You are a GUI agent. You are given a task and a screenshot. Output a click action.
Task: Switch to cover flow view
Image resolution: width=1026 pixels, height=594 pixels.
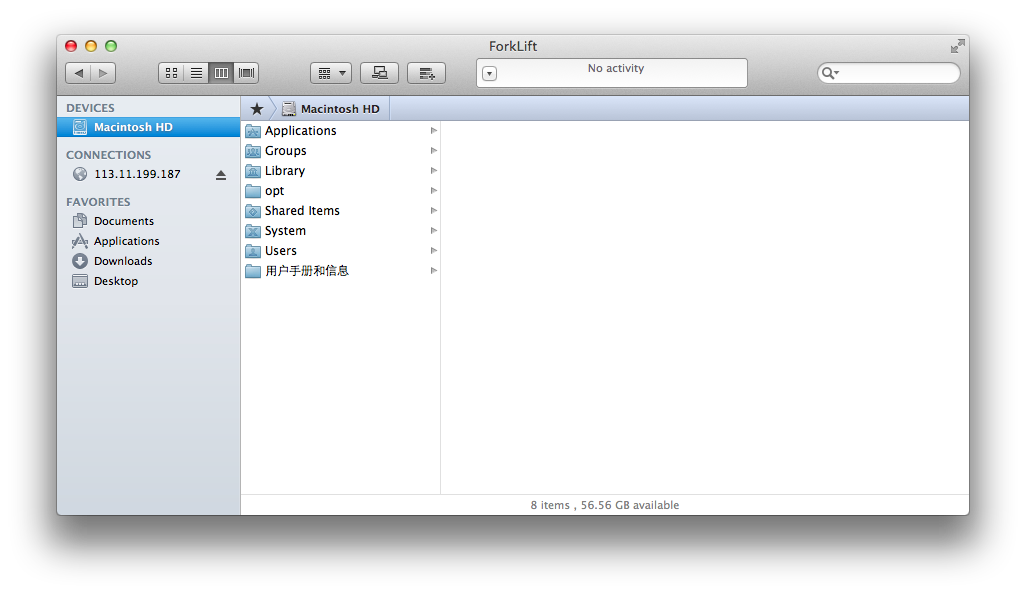[x=246, y=73]
